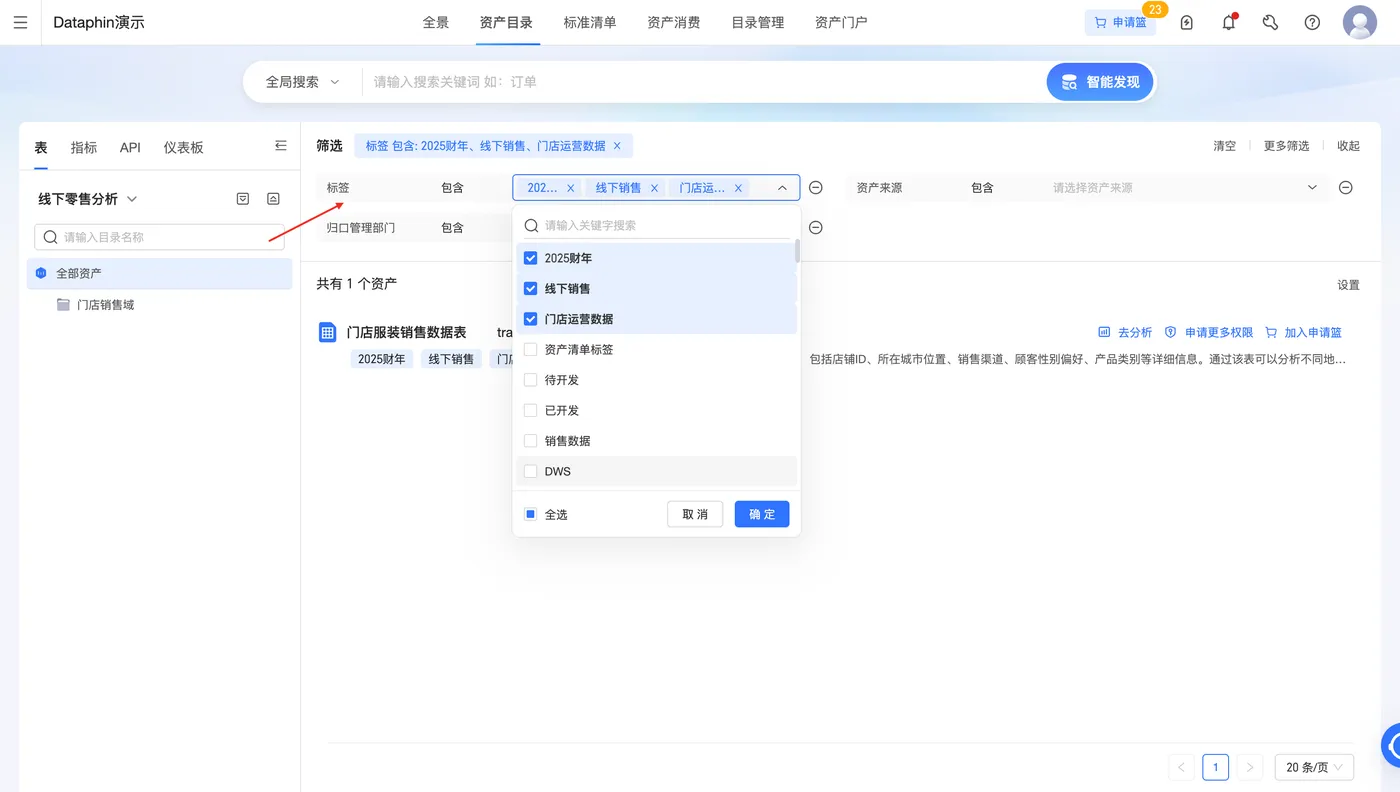The height and width of the screenshot is (792, 1400).
Task: Click the 去分析 analysis link
Action: click(x=1125, y=333)
